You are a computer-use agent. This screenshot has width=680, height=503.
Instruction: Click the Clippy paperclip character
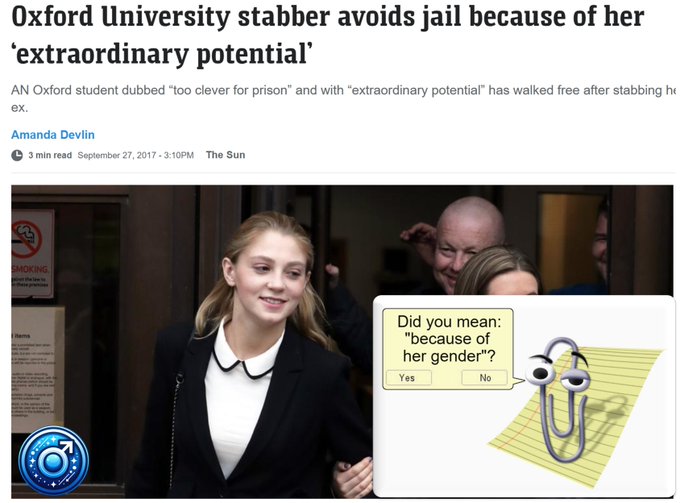pos(559,399)
